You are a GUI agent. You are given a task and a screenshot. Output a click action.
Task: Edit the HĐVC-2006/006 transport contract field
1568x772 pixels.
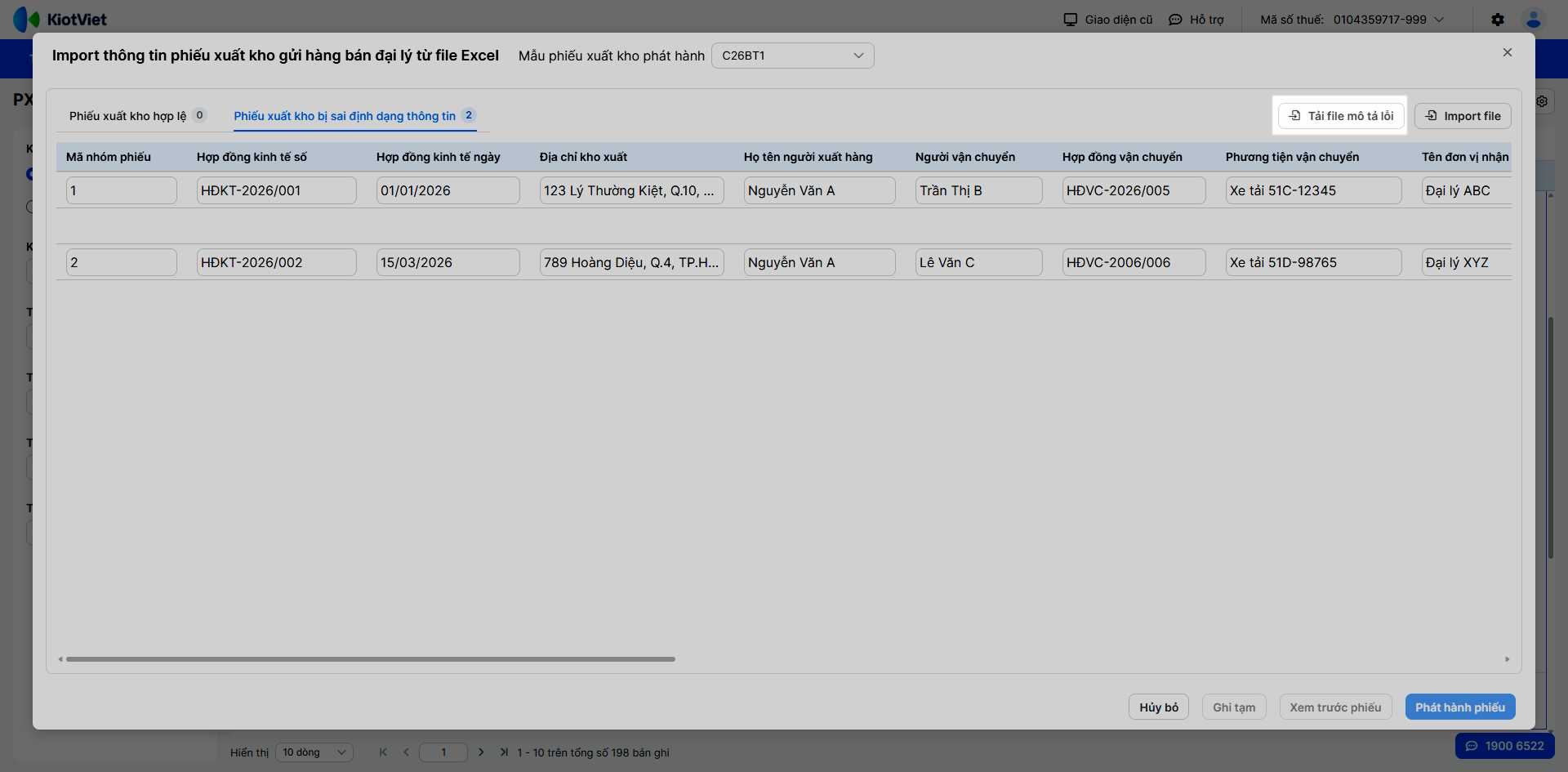pos(1134,262)
